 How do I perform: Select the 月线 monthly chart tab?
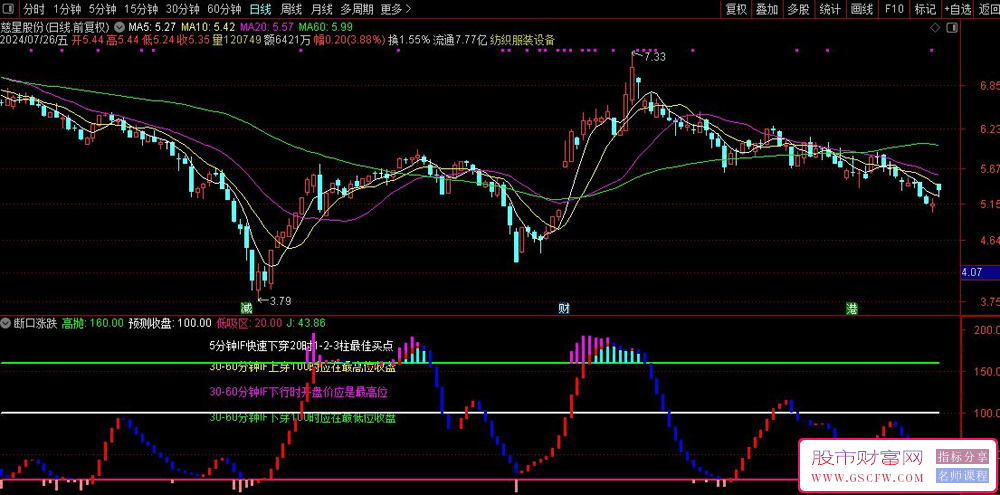pyautogui.click(x=321, y=9)
